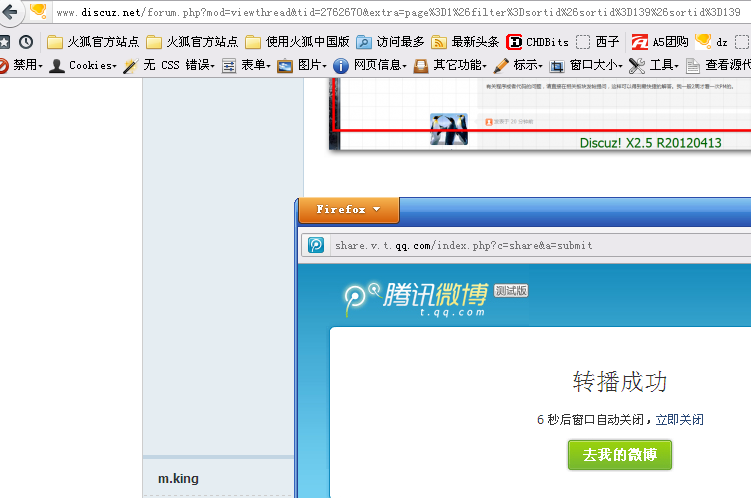Click penguin avatar thumbnail in forum image
This screenshot has width=751, height=498.
[x=449, y=129]
